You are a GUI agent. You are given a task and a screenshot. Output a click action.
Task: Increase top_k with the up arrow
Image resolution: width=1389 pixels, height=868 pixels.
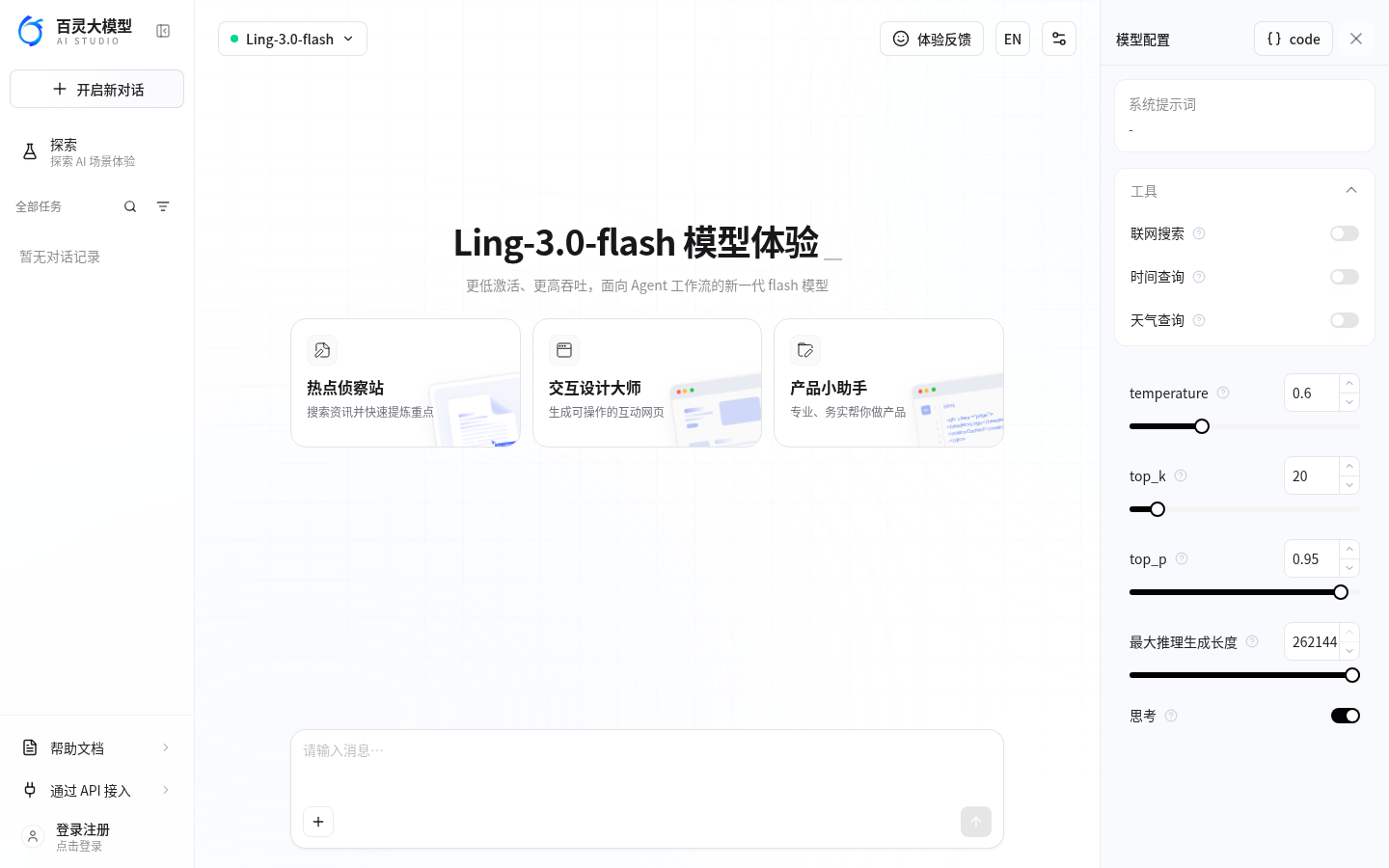(1349, 467)
